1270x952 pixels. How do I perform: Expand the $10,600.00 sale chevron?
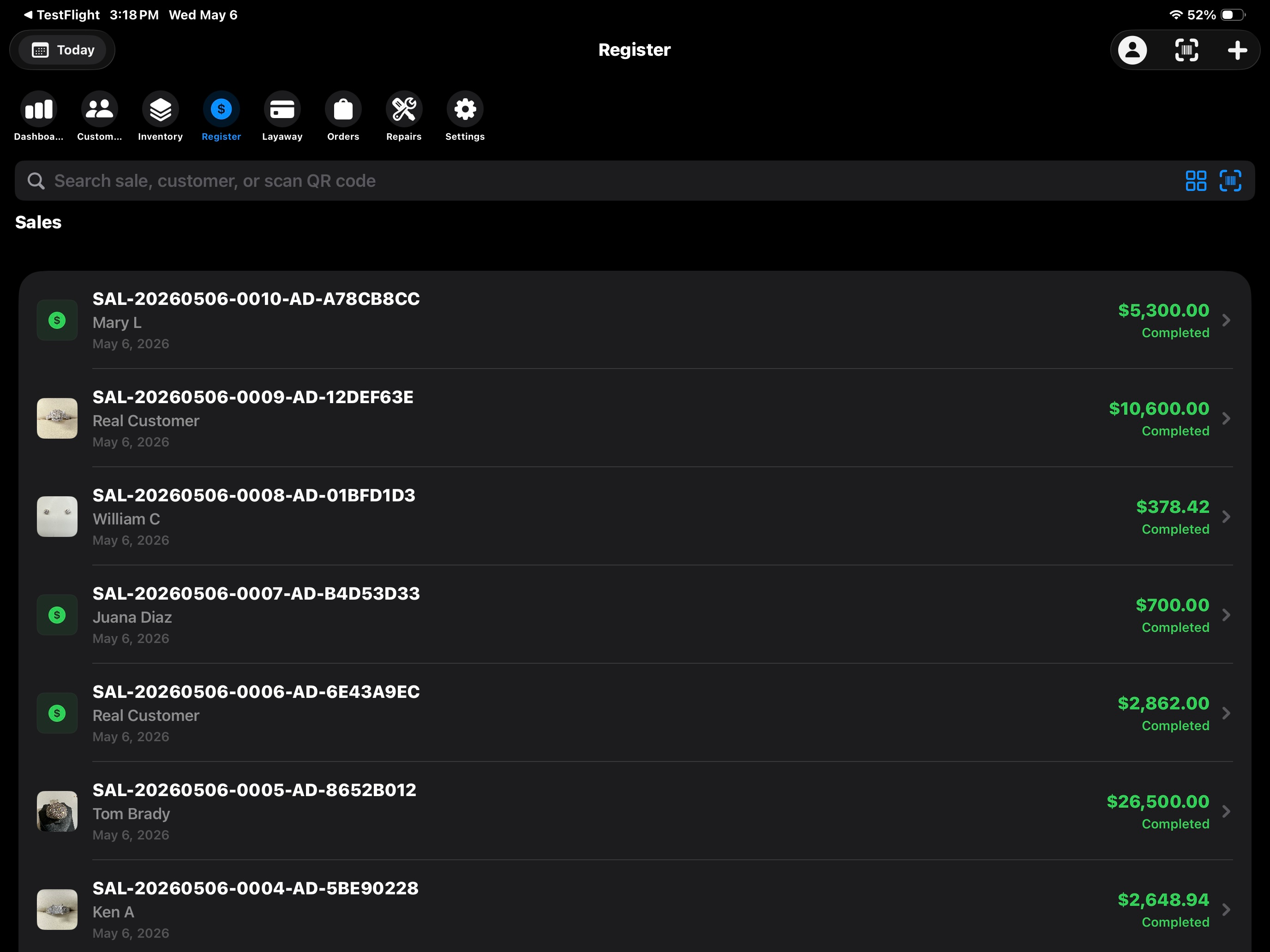click(x=1226, y=418)
